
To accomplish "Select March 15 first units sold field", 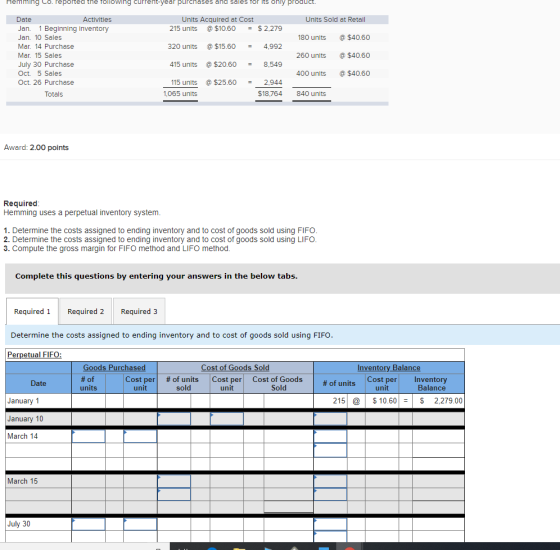I will 174,481.
